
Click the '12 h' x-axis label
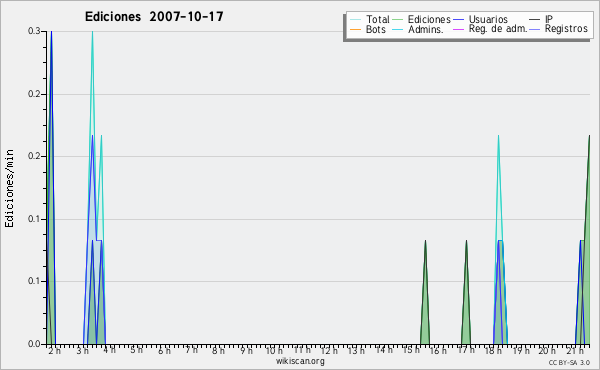tap(329, 351)
